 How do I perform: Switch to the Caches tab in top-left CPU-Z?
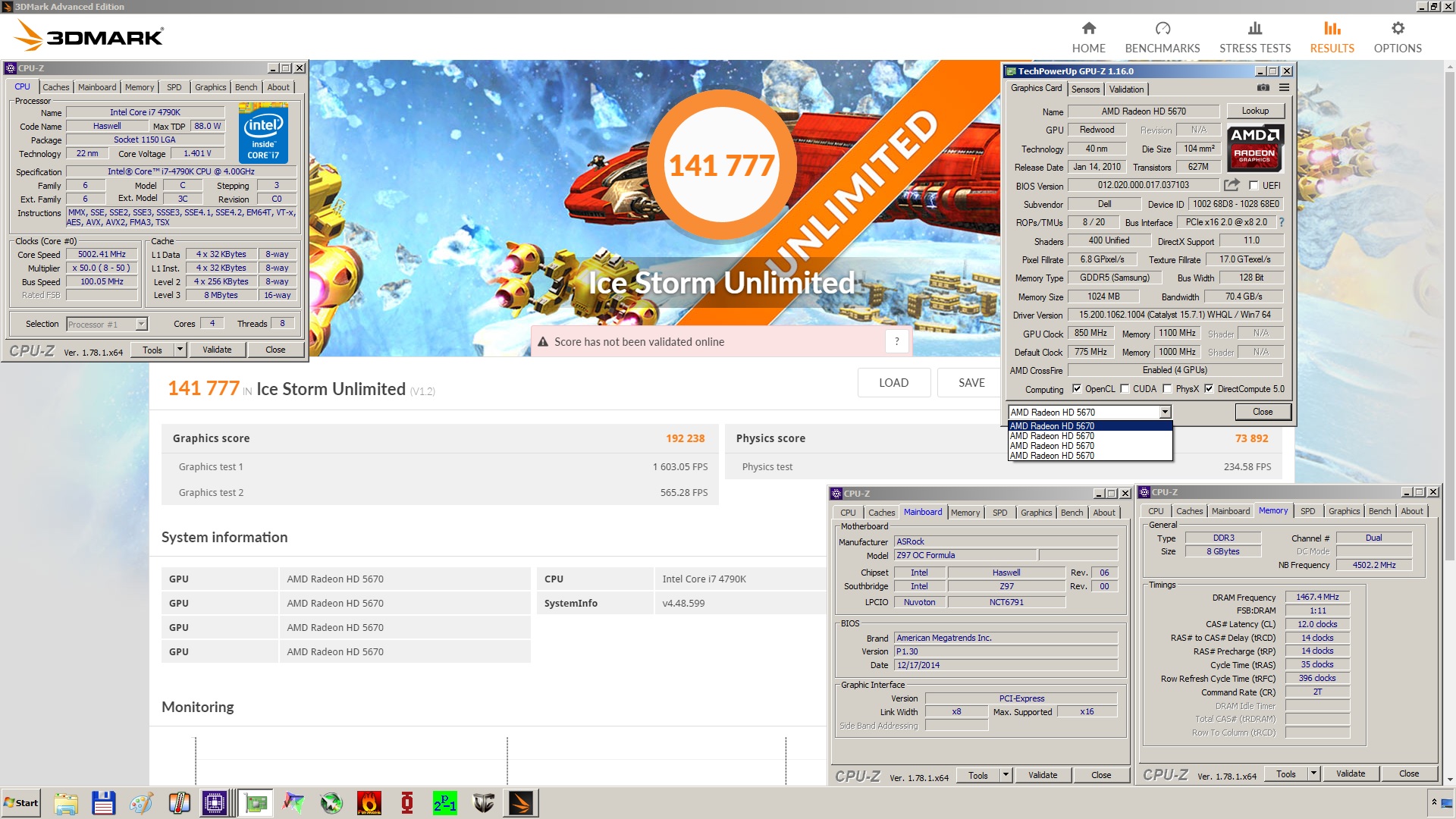click(x=55, y=87)
